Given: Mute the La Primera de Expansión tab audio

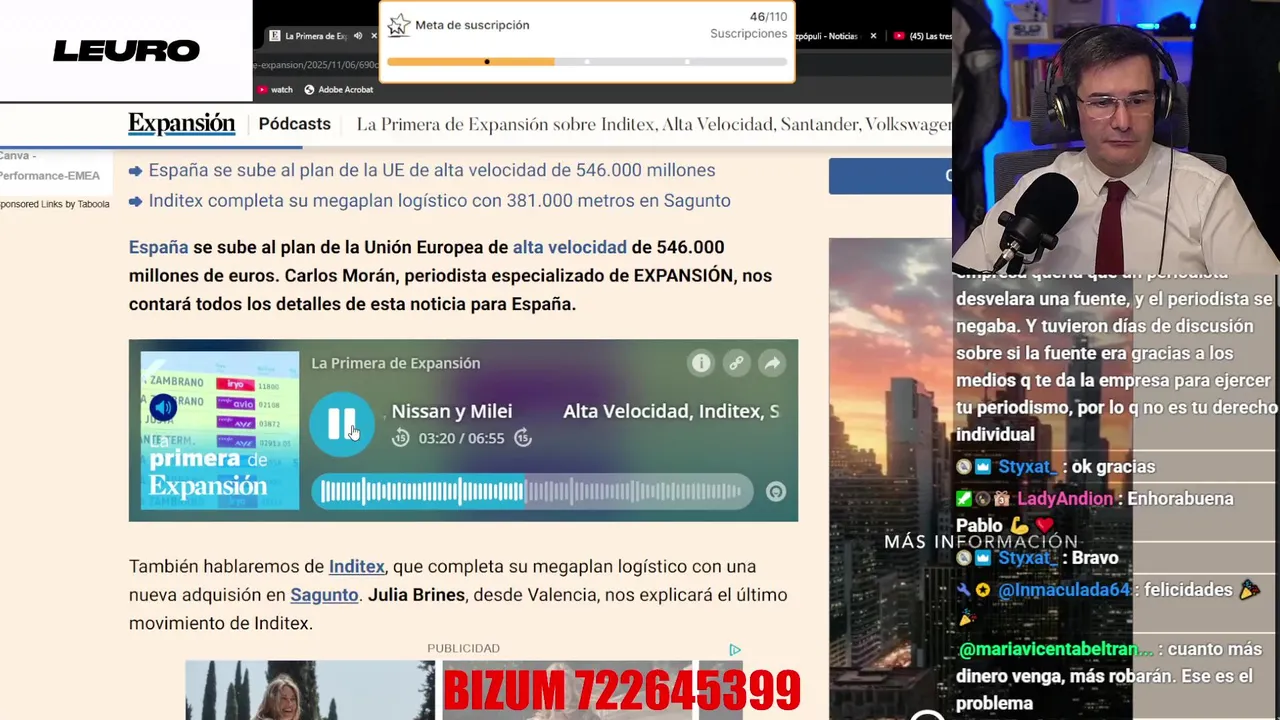Looking at the screenshot, I should 358,36.
